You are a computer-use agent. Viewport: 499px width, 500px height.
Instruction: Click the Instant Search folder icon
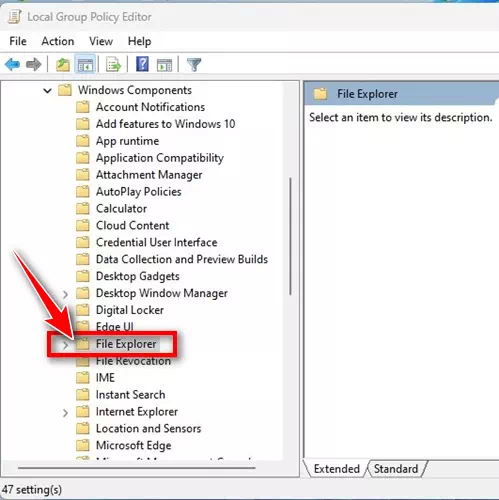83,395
